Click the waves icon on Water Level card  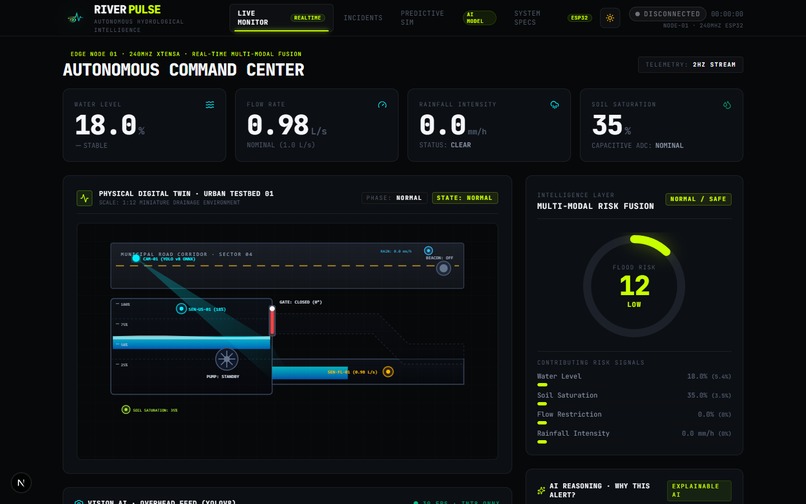click(x=210, y=105)
